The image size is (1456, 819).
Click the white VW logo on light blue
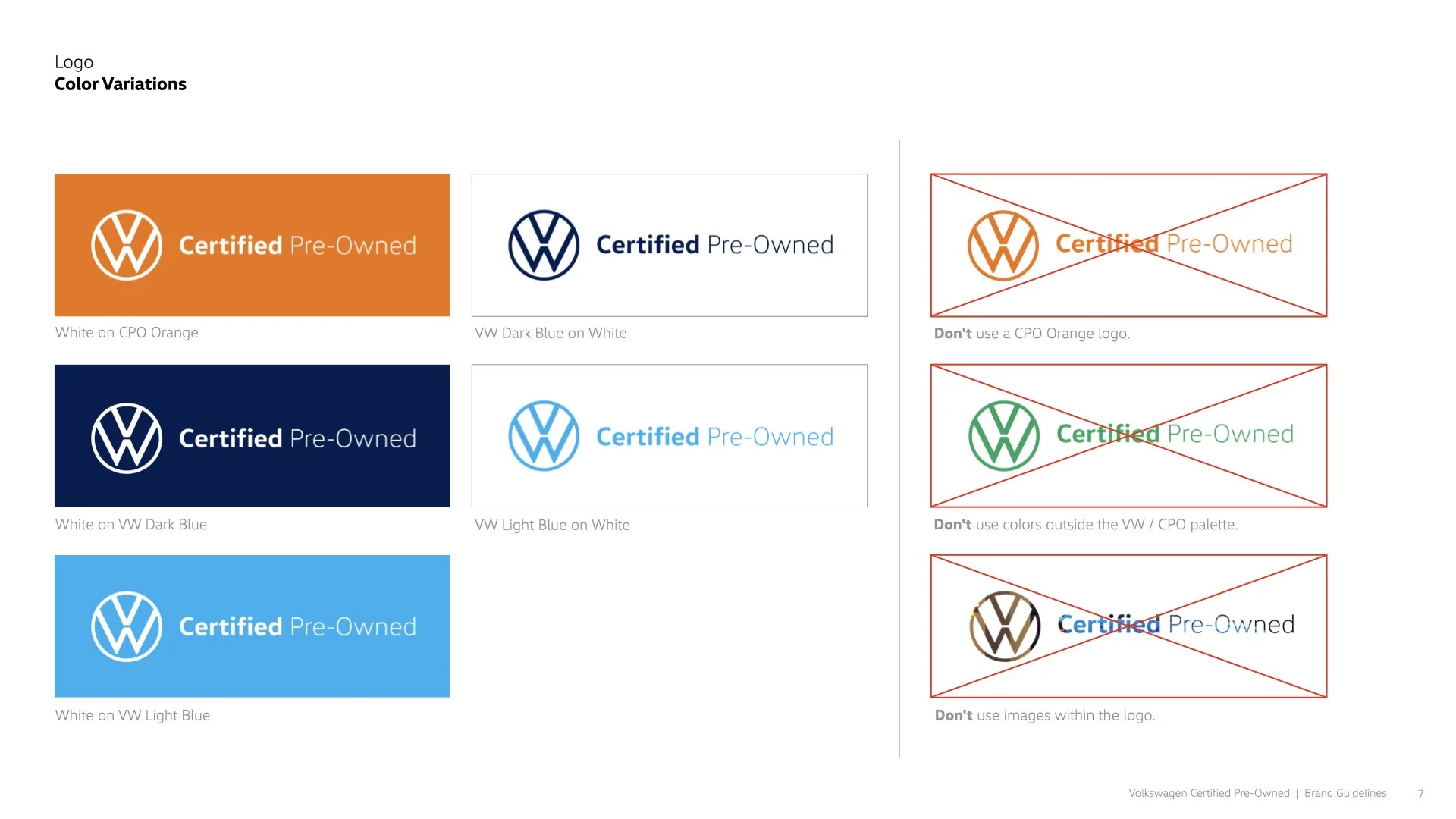(x=127, y=626)
